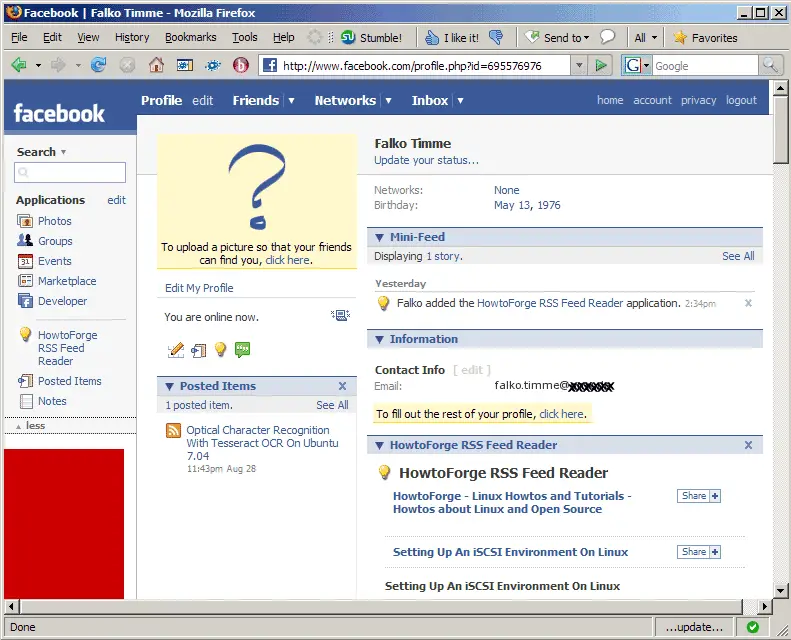Click the Google search box in toolbar
The image size is (791, 640).
(705, 66)
